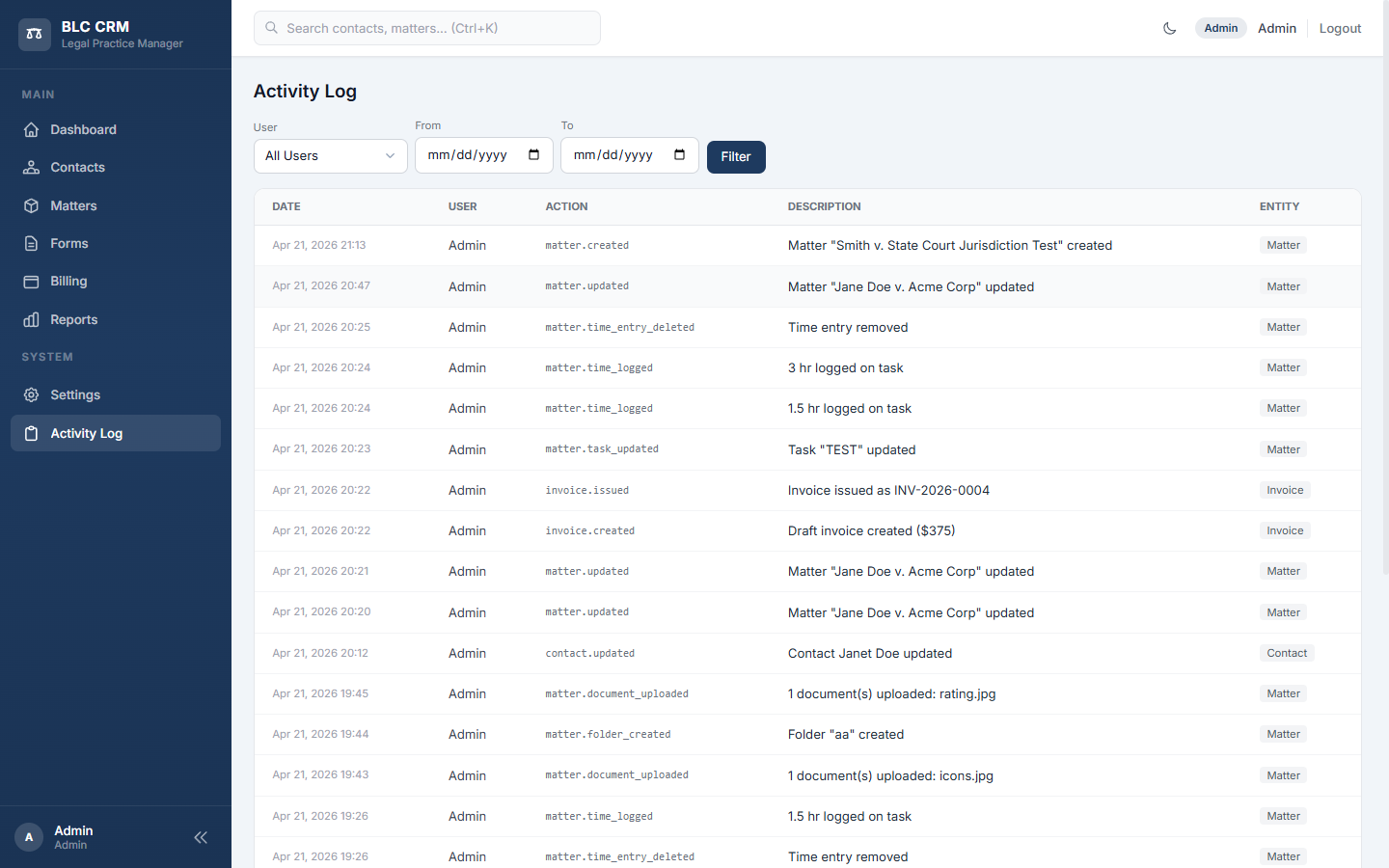Screen dimensions: 1389x868
Task: Toggle dark mode with the moon icon
Action: 1170,28
